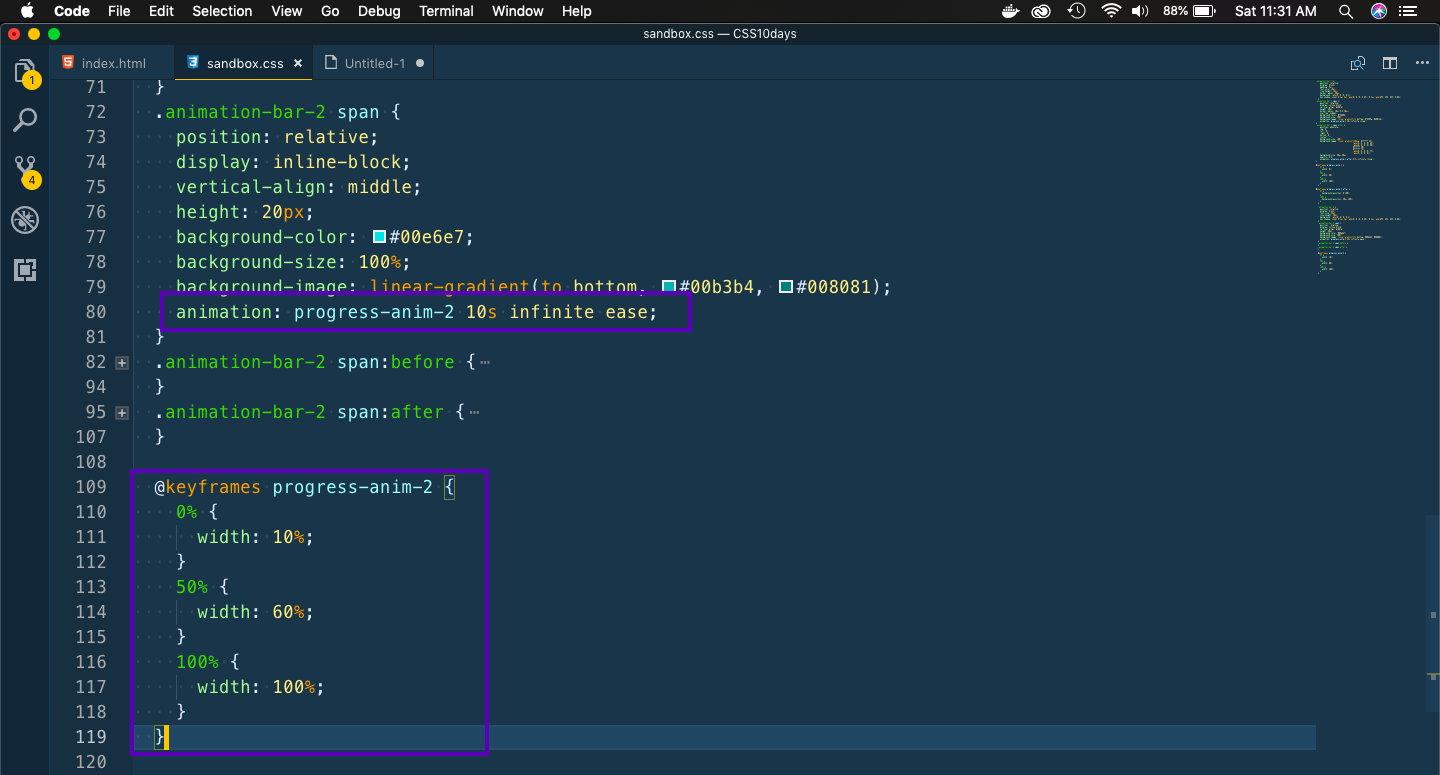Viewport: 1440px width, 775px height.
Task: Open the Selection menu
Action: tap(222, 11)
